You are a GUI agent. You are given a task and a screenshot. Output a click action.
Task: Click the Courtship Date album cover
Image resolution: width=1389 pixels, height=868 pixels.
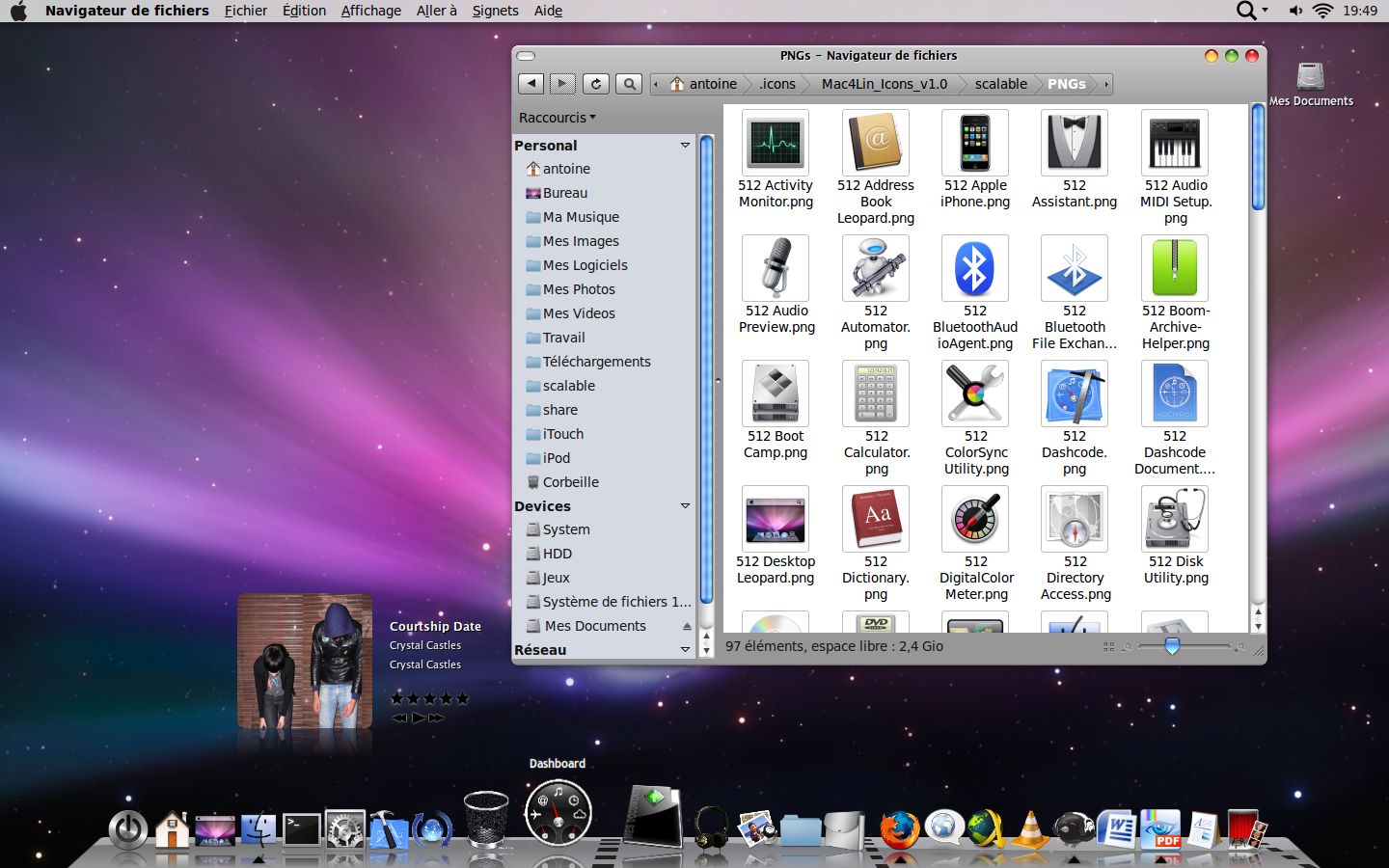[305, 662]
